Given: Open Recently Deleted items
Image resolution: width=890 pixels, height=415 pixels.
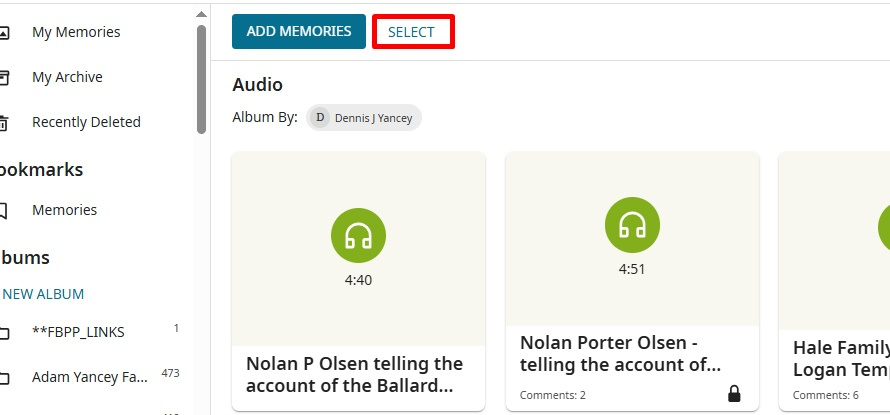Looking at the screenshot, I should coord(86,122).
